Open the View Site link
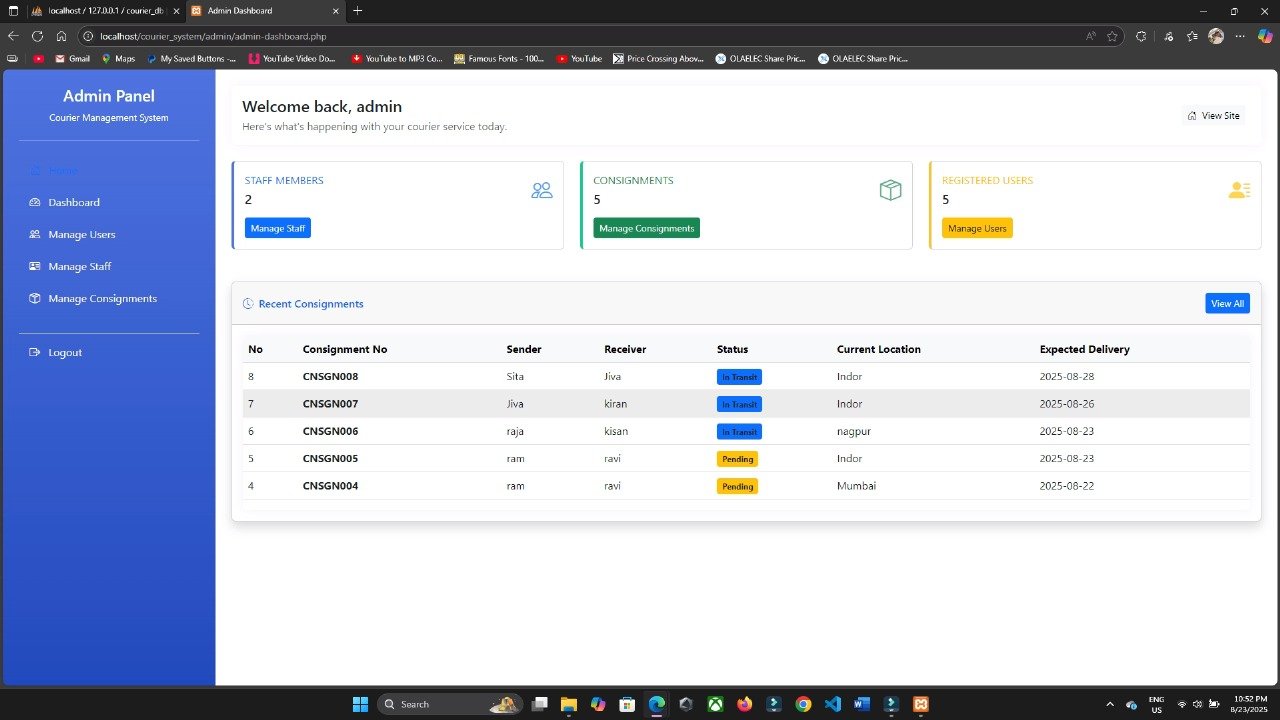This screenshot has height=720, width=1280. pyautogui.click(x=1213, y=116)
